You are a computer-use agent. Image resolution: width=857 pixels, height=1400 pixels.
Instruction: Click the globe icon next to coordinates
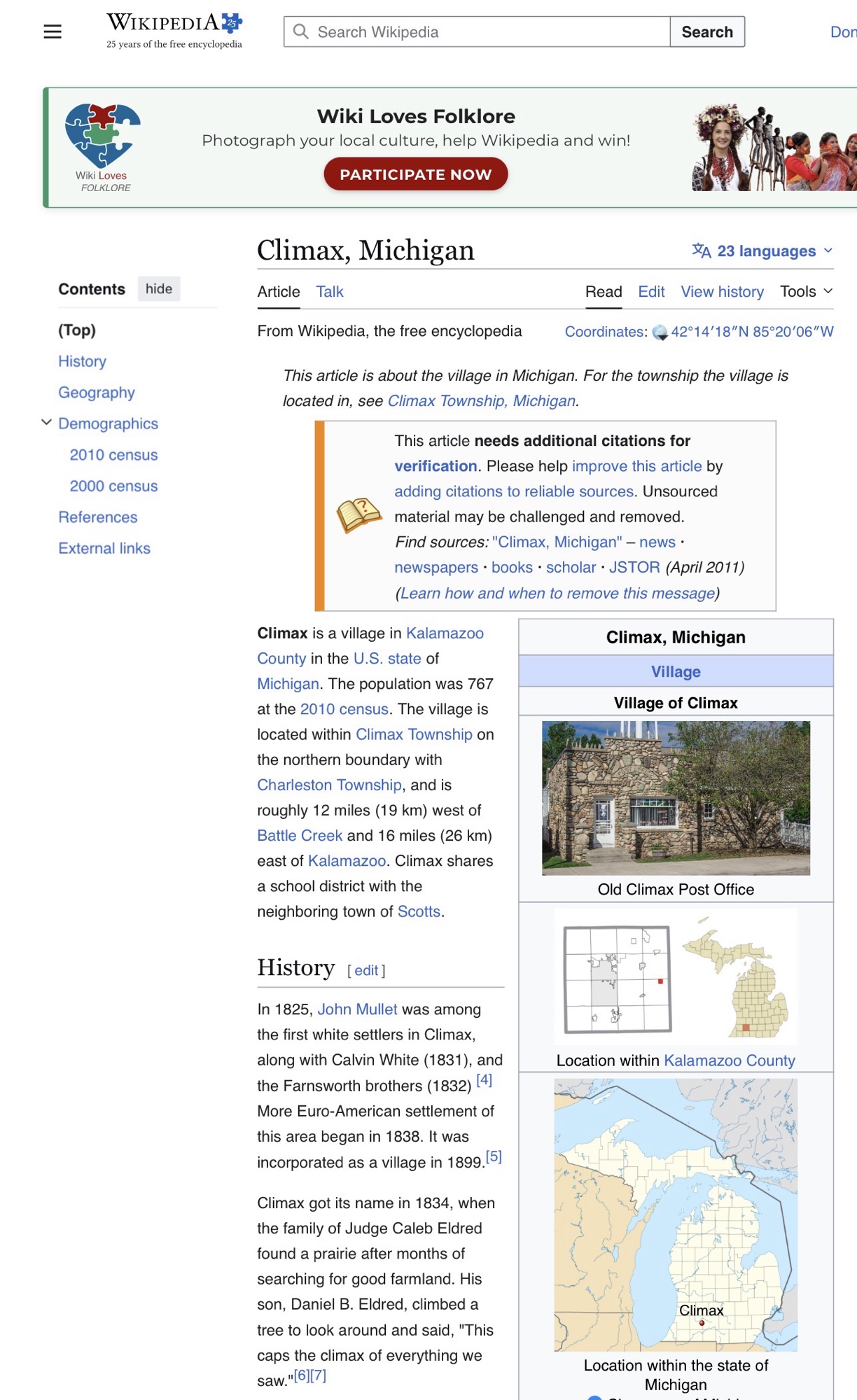click(x=660, y=332)
